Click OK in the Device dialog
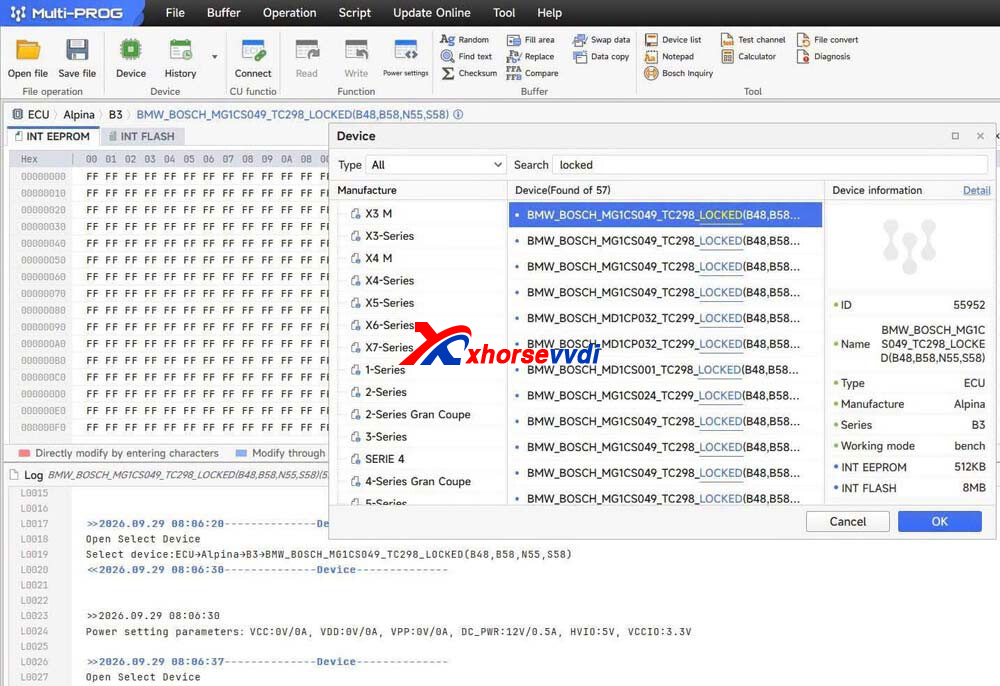 click(939, 522)
